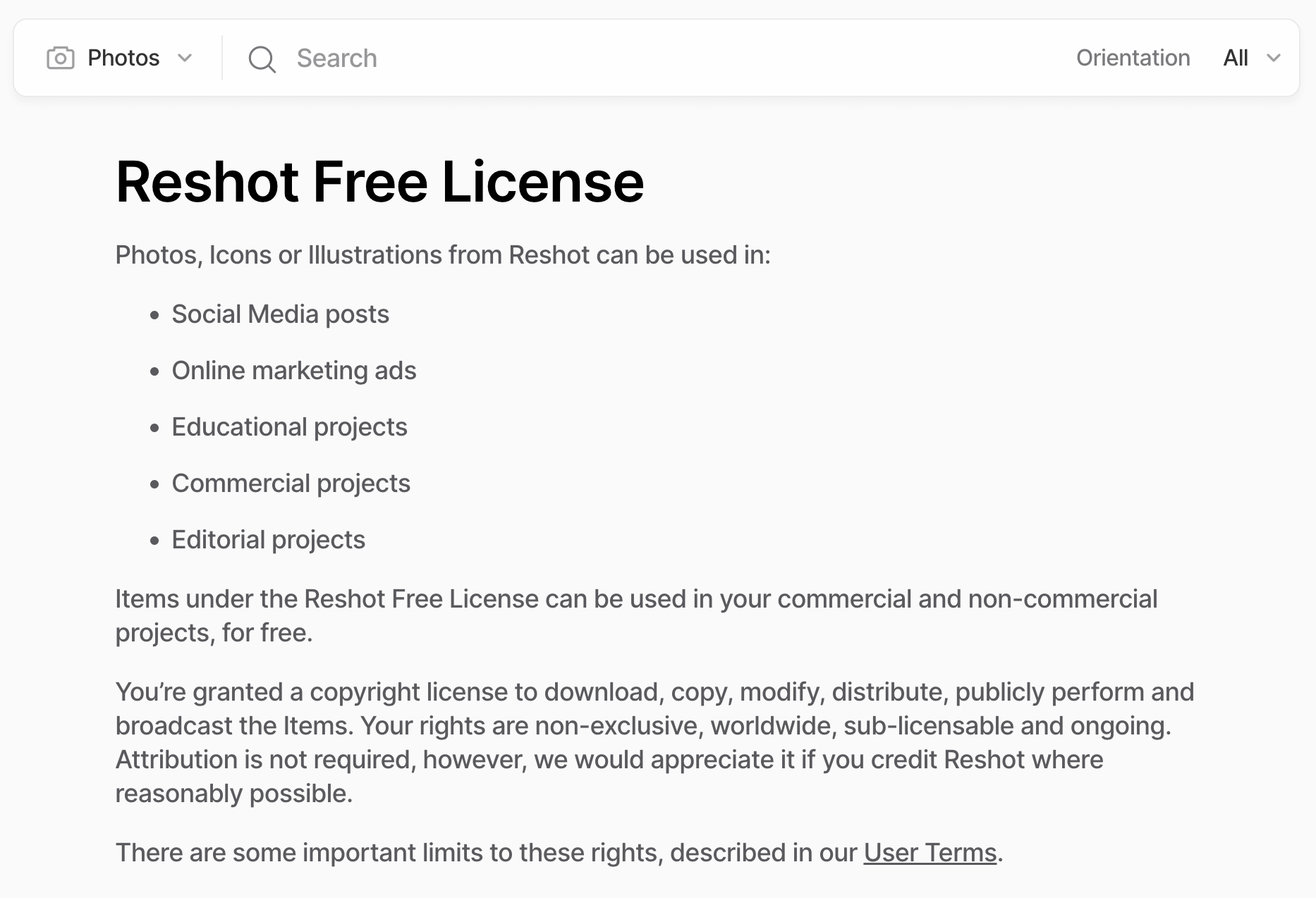Click the "Items under the Reshot Free License" sentence
Screen dimensions: 1316x898
click(x=635, y=599)
